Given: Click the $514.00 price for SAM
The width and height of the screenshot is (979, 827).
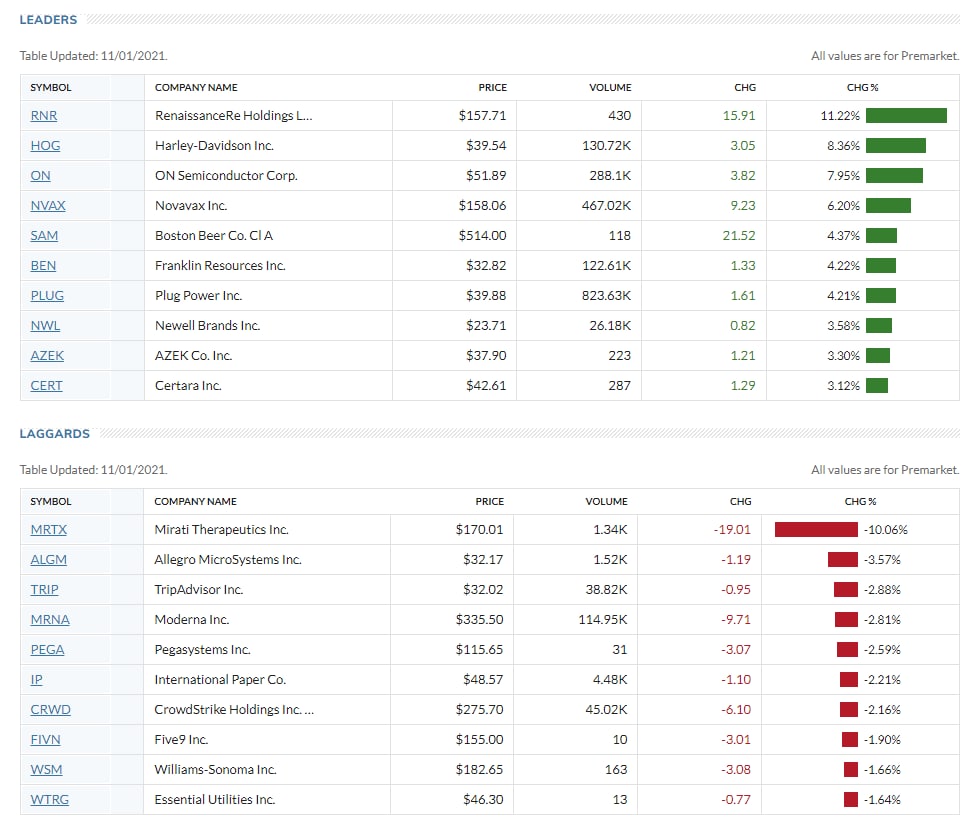Looking at the screenshot, I should (482, 235).
